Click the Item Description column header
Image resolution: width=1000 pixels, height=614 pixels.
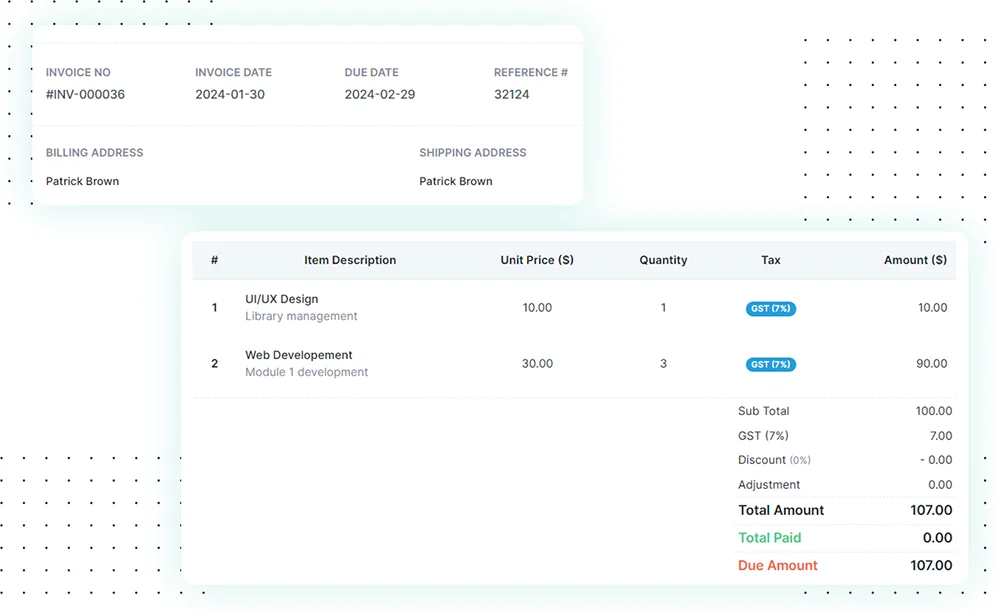350,260
